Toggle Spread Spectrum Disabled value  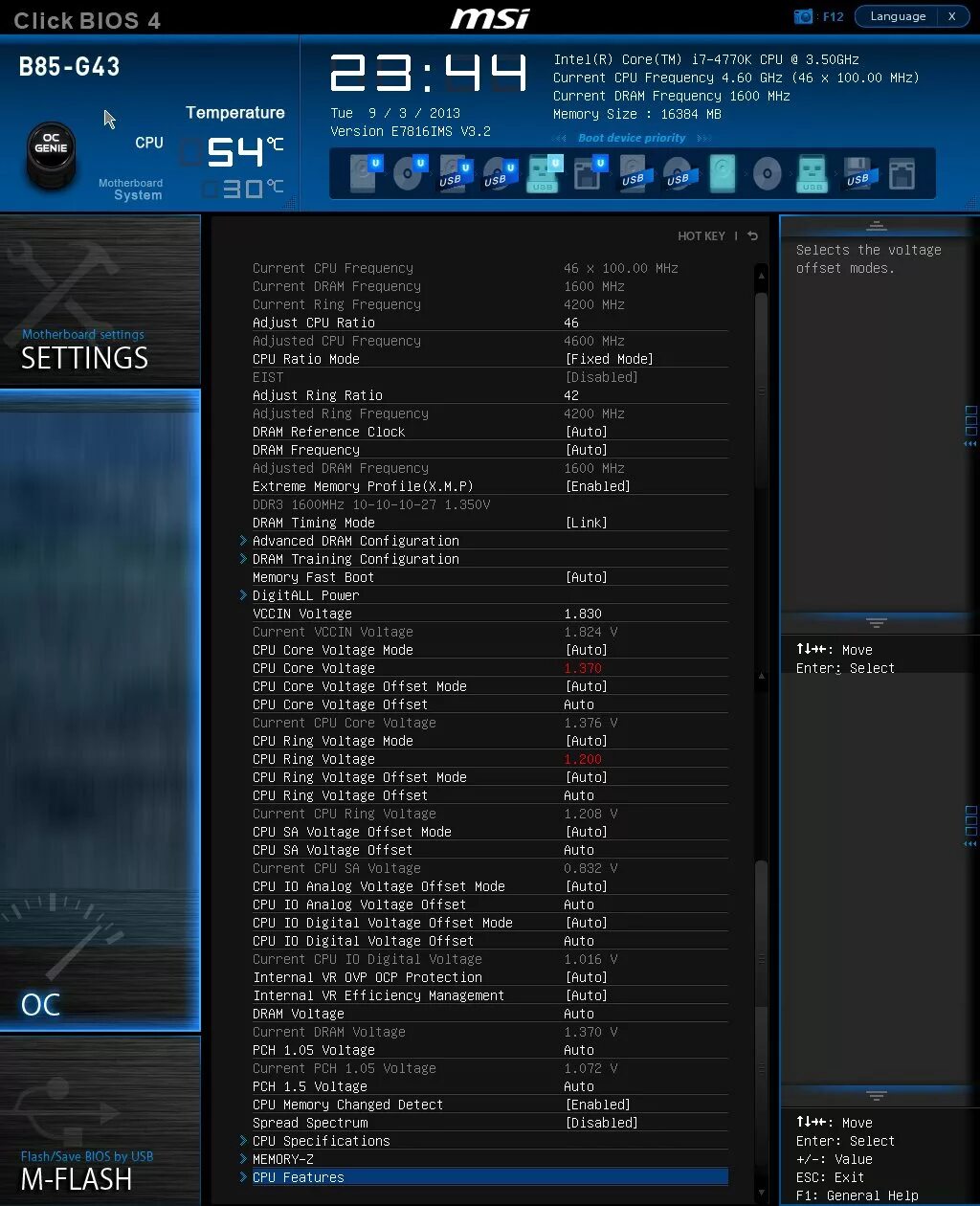(x=602, y=1123)
